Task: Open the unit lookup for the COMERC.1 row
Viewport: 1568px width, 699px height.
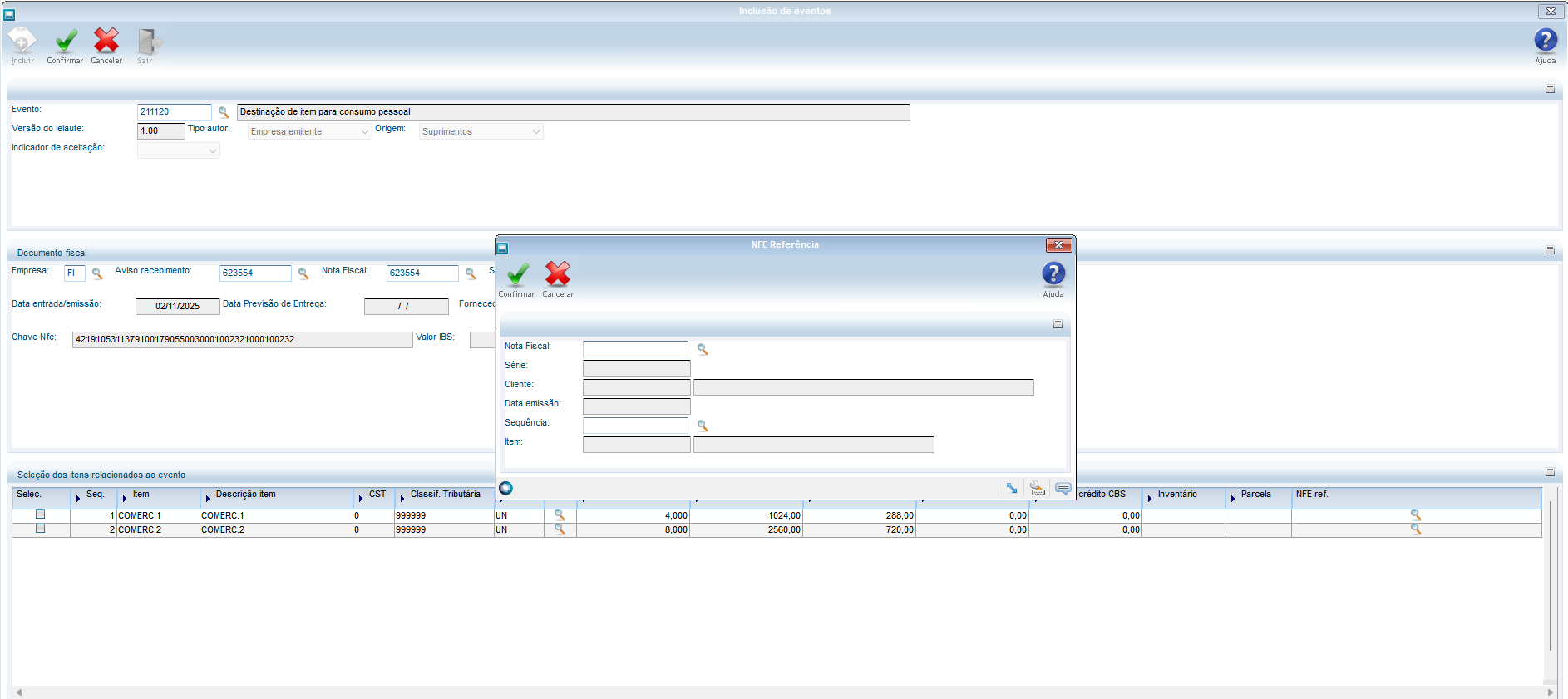Action: point(560,515)
